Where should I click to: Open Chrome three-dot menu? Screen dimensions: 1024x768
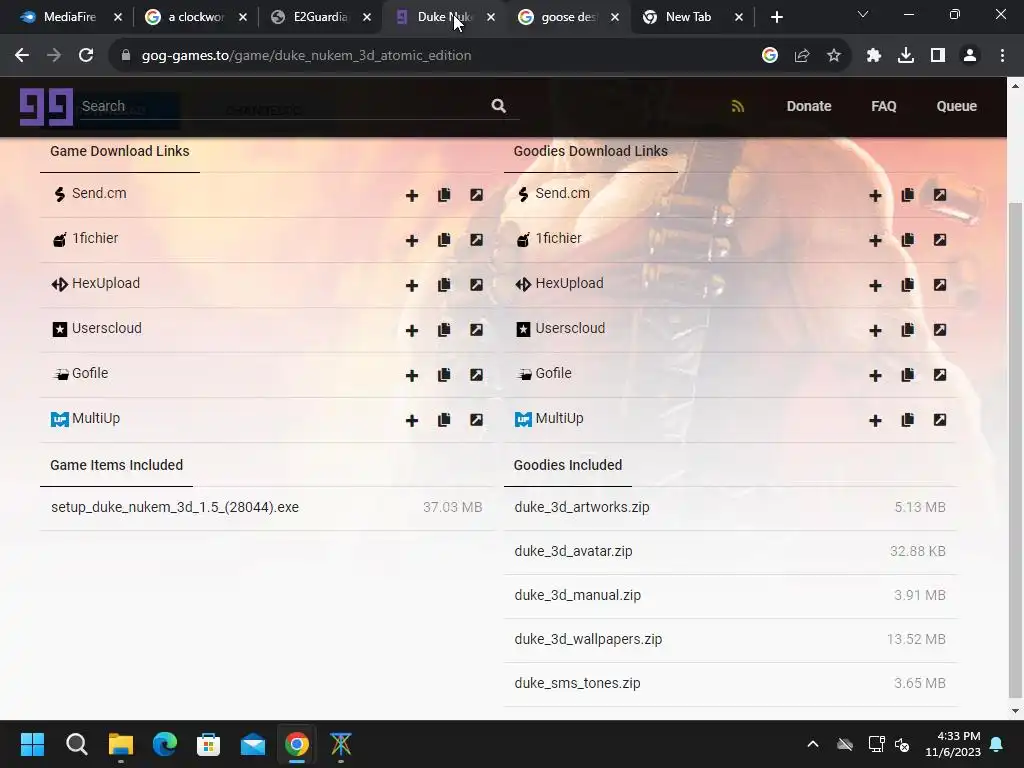coord(1002,56)
